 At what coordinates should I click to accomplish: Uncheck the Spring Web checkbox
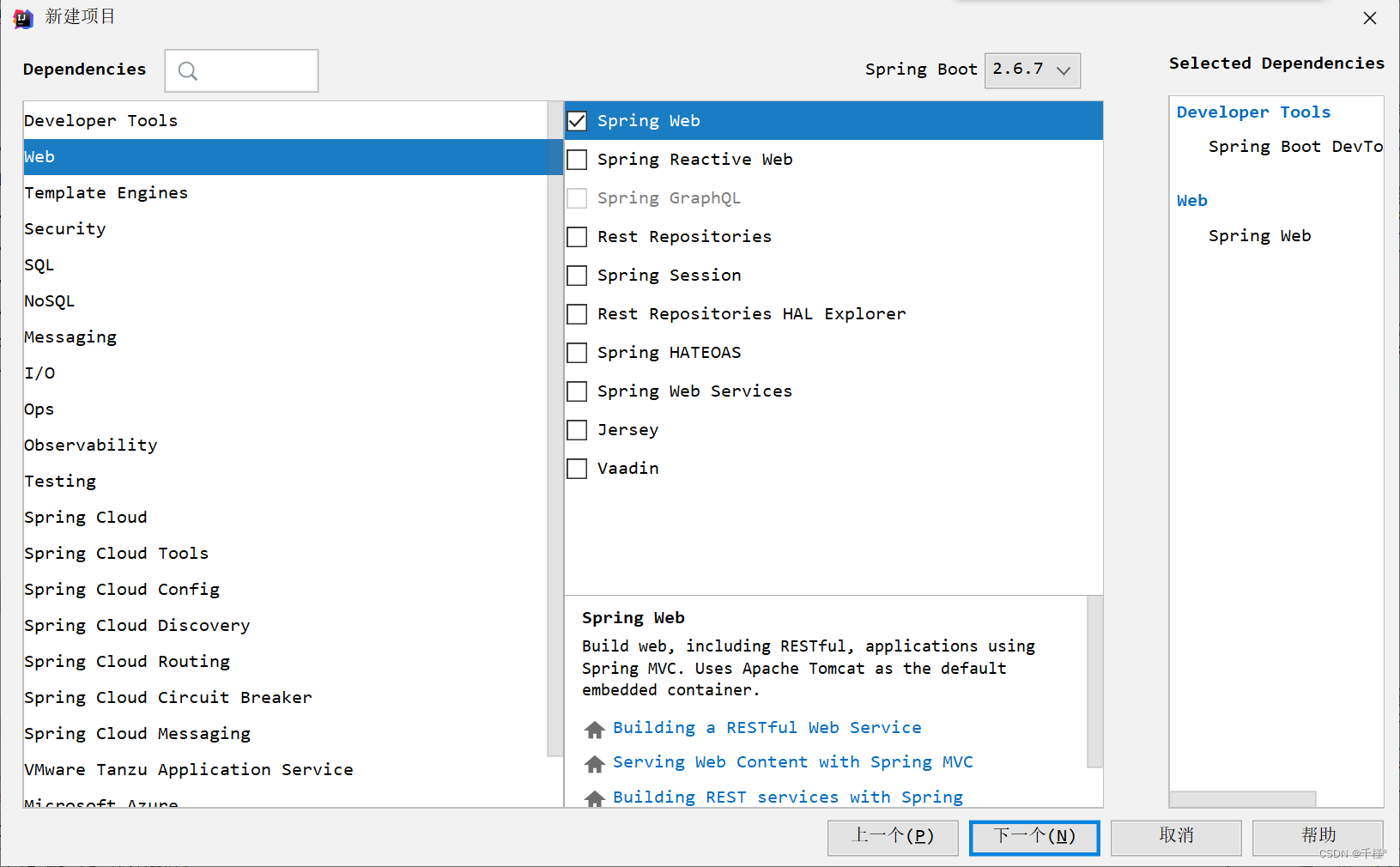click(578, 121)
